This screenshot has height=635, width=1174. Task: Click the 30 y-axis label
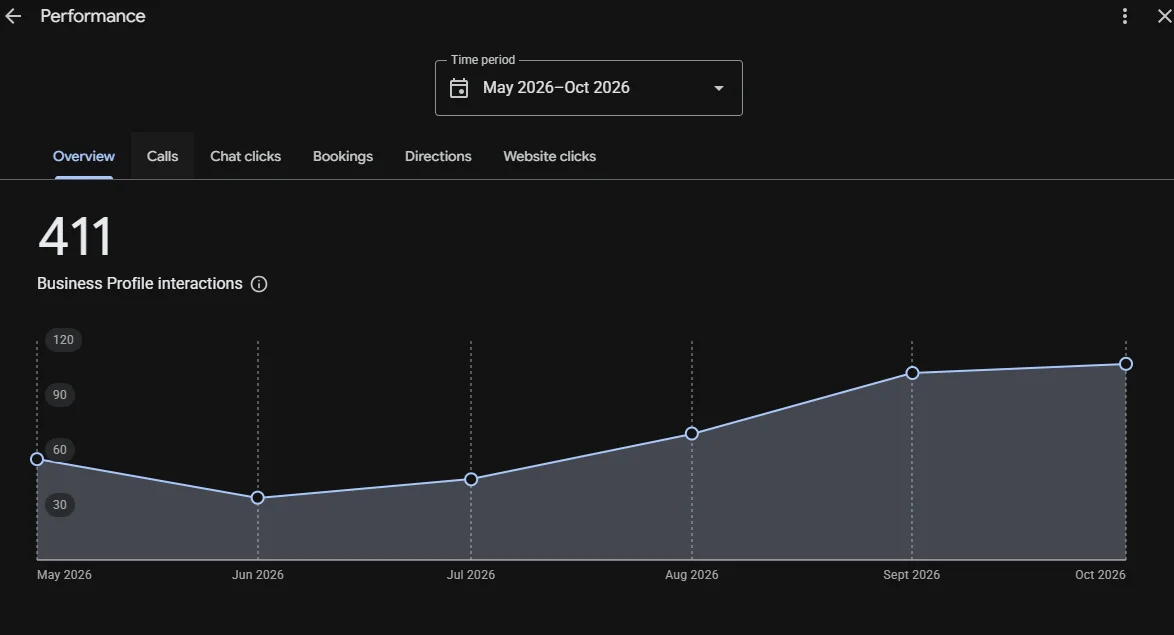[60, 505]
